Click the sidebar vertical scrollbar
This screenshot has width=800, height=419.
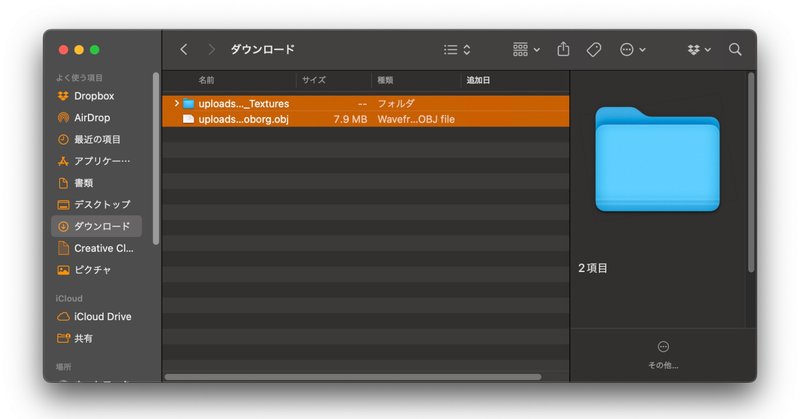tap(156, 158)
